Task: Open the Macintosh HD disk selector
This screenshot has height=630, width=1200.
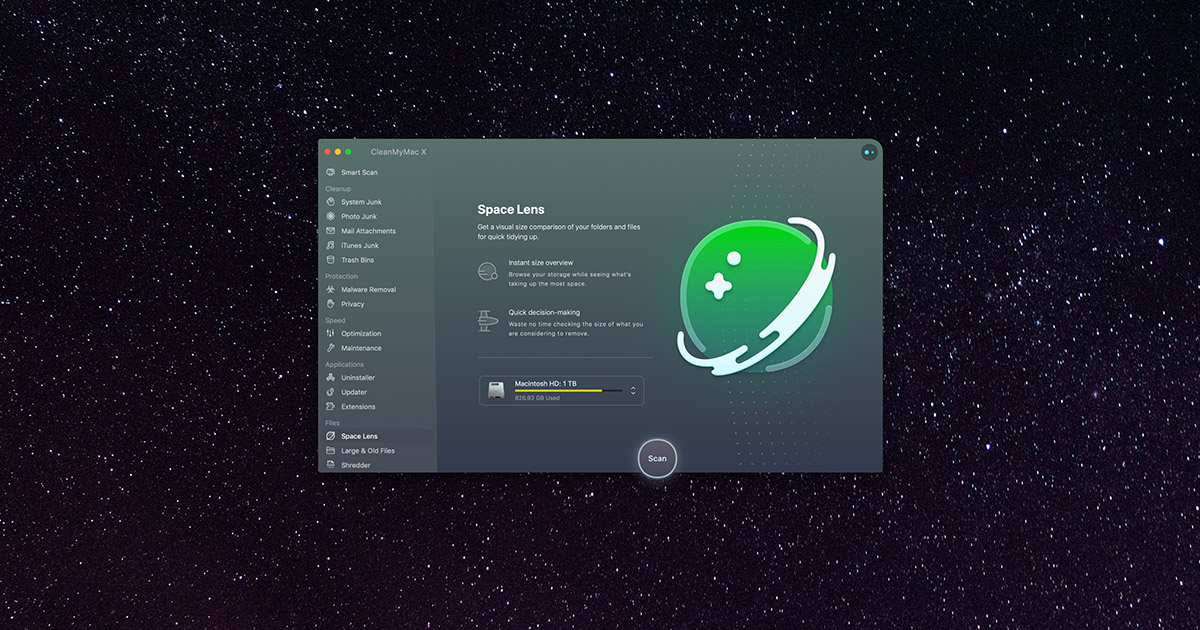Action: tap(561, 390)
